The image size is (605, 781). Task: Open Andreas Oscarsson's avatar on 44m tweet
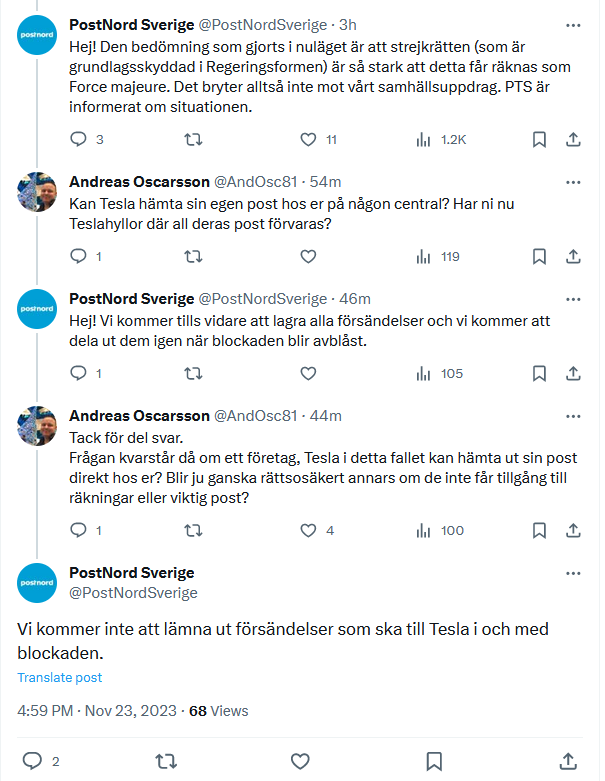37,425
